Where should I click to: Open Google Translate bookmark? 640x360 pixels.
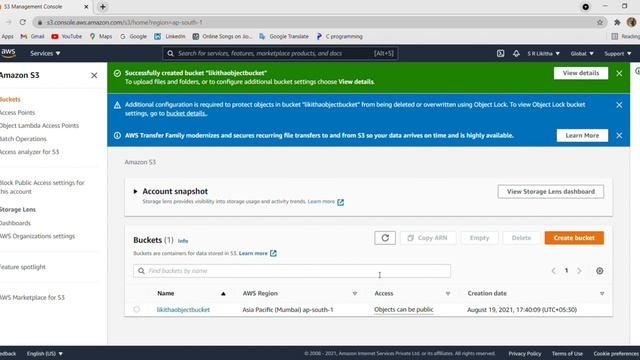[x=284, y=36]
